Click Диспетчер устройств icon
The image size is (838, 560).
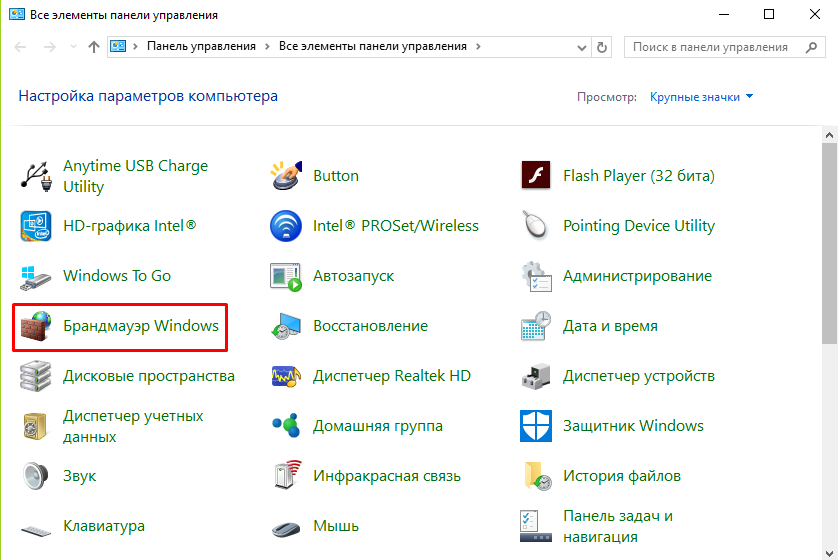pyautogui.click(x=536, y=376)
